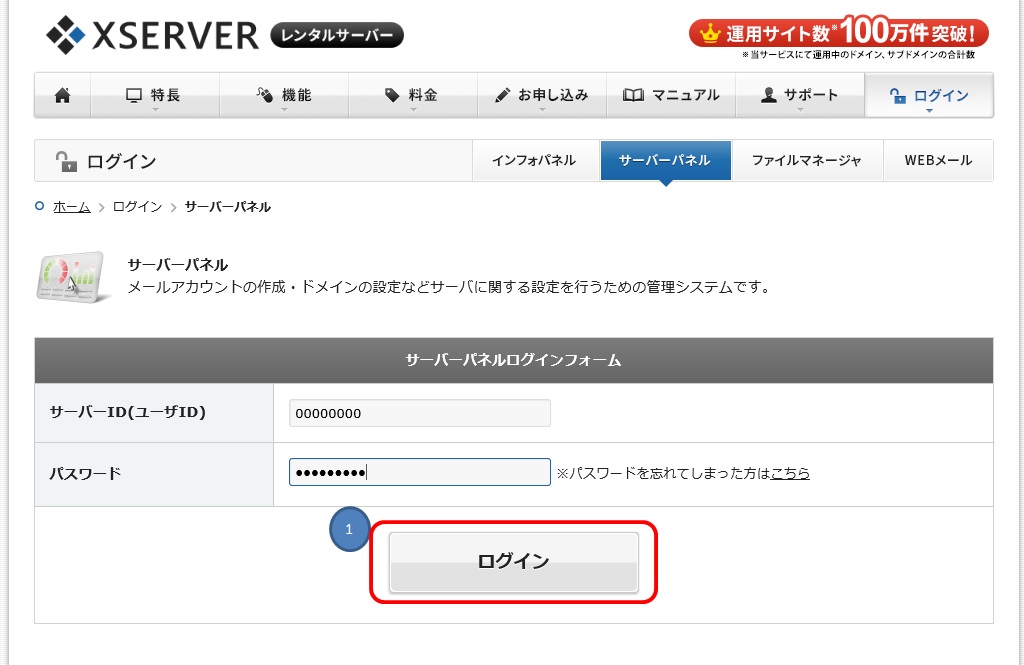The height and width of the screenshot is (665, 1024).
Task: Click the pencil icon beside お申し込み
Action: click(x=503, y=95)
